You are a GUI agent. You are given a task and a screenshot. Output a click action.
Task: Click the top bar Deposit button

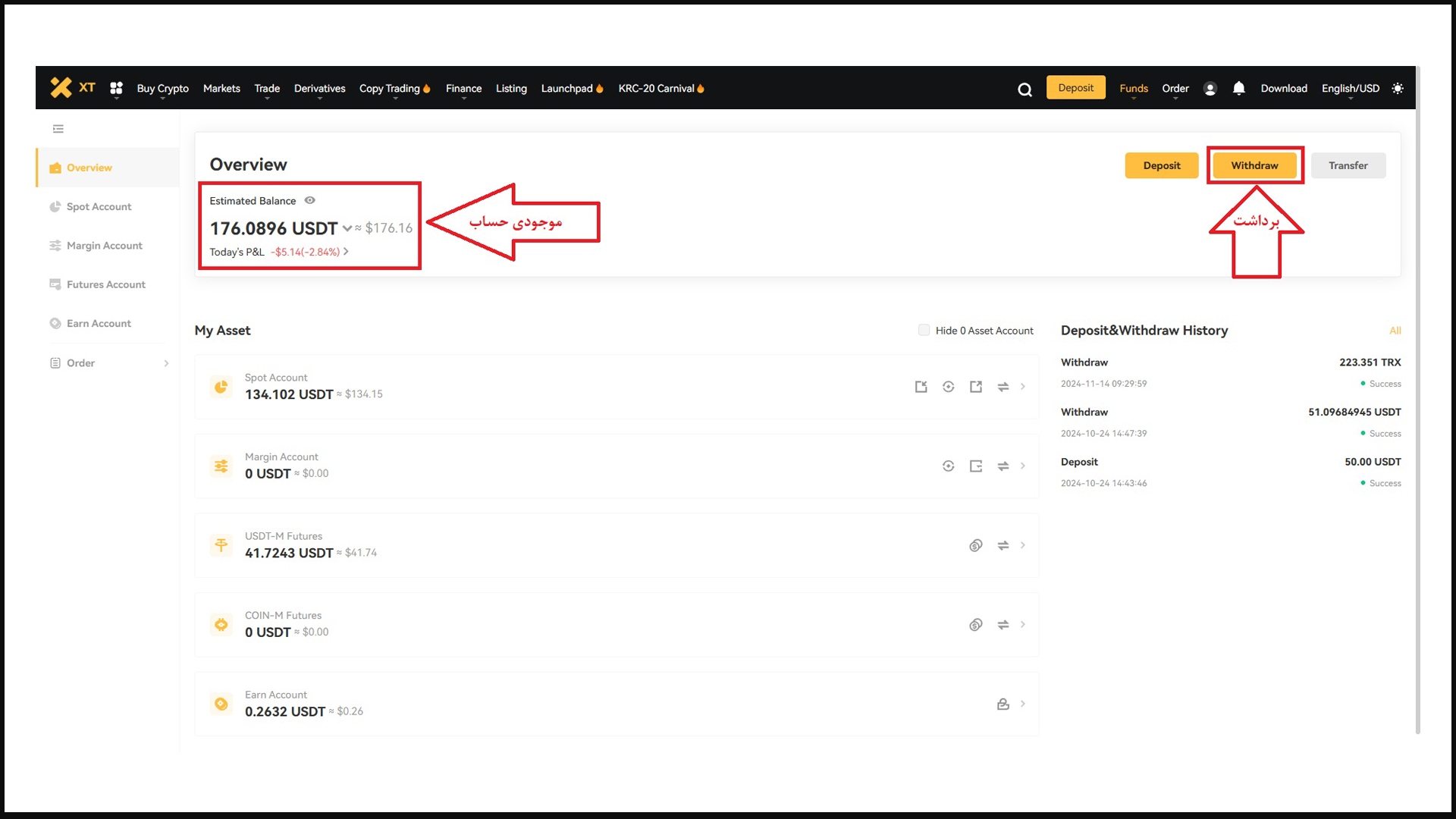(x=1075, y=88)
